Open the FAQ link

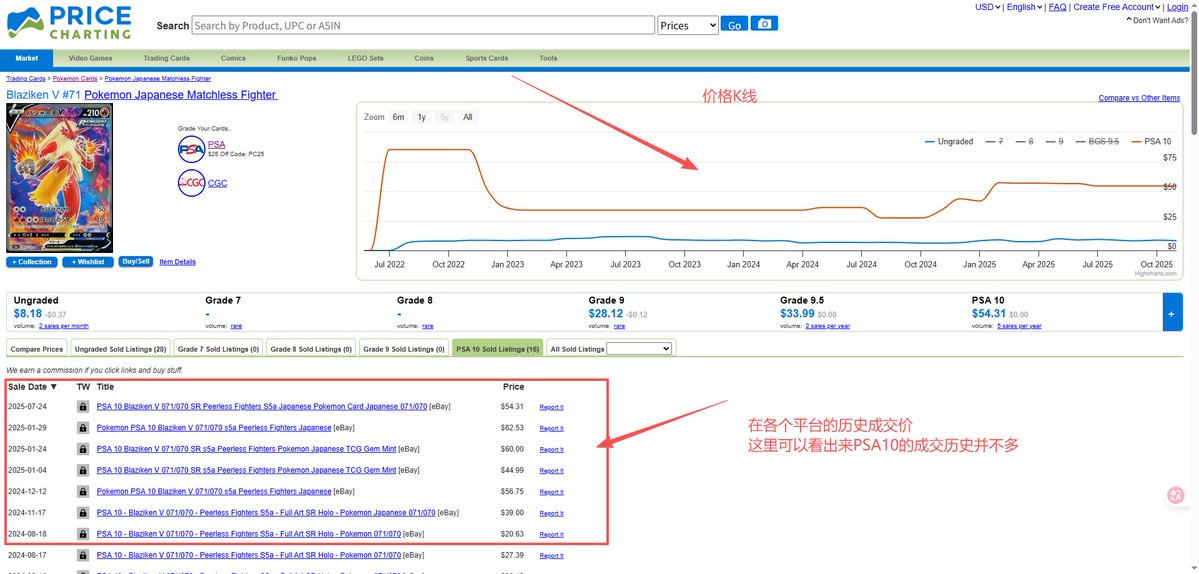tap(1058, 7)
